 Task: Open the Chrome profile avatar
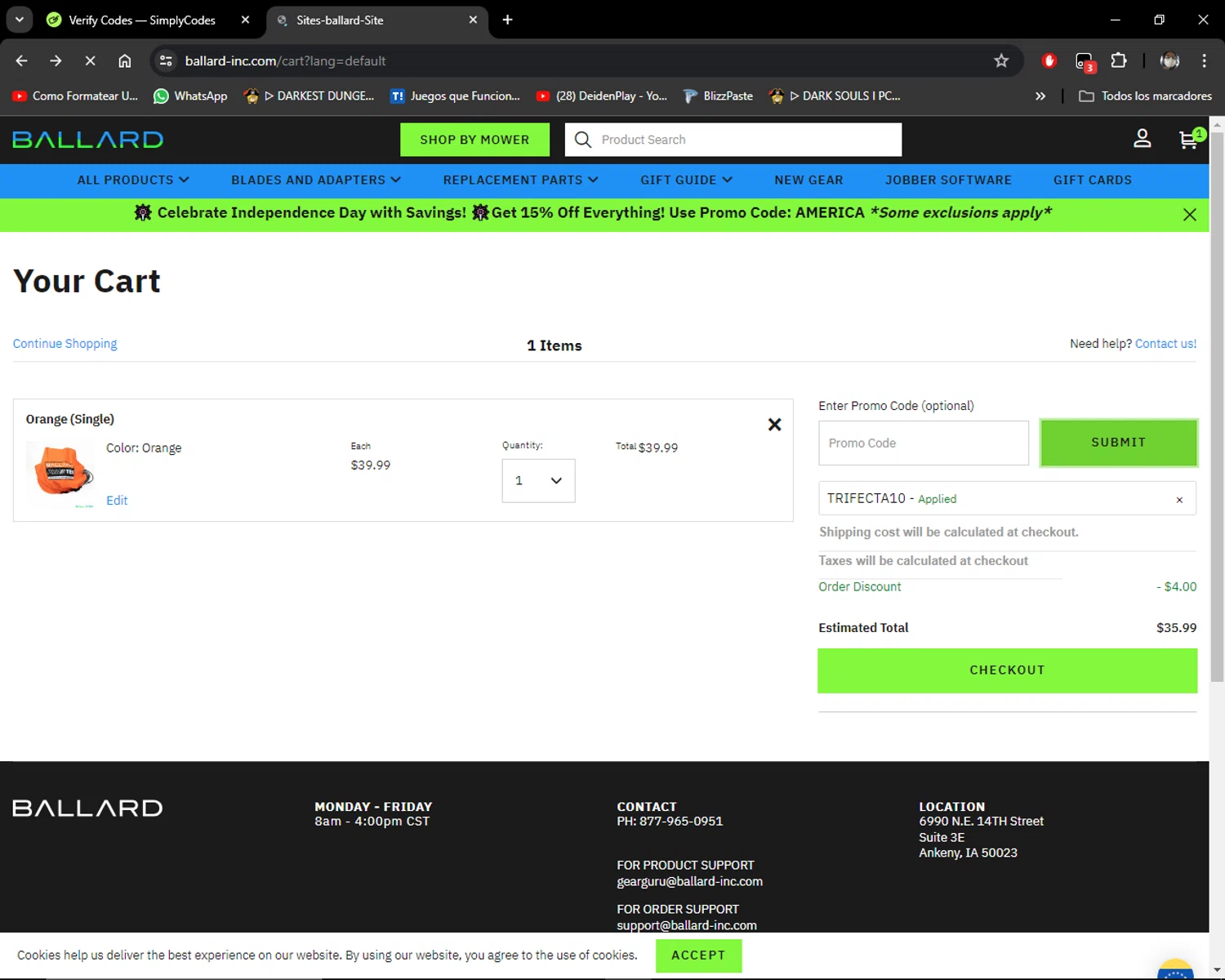point(1169,60)
